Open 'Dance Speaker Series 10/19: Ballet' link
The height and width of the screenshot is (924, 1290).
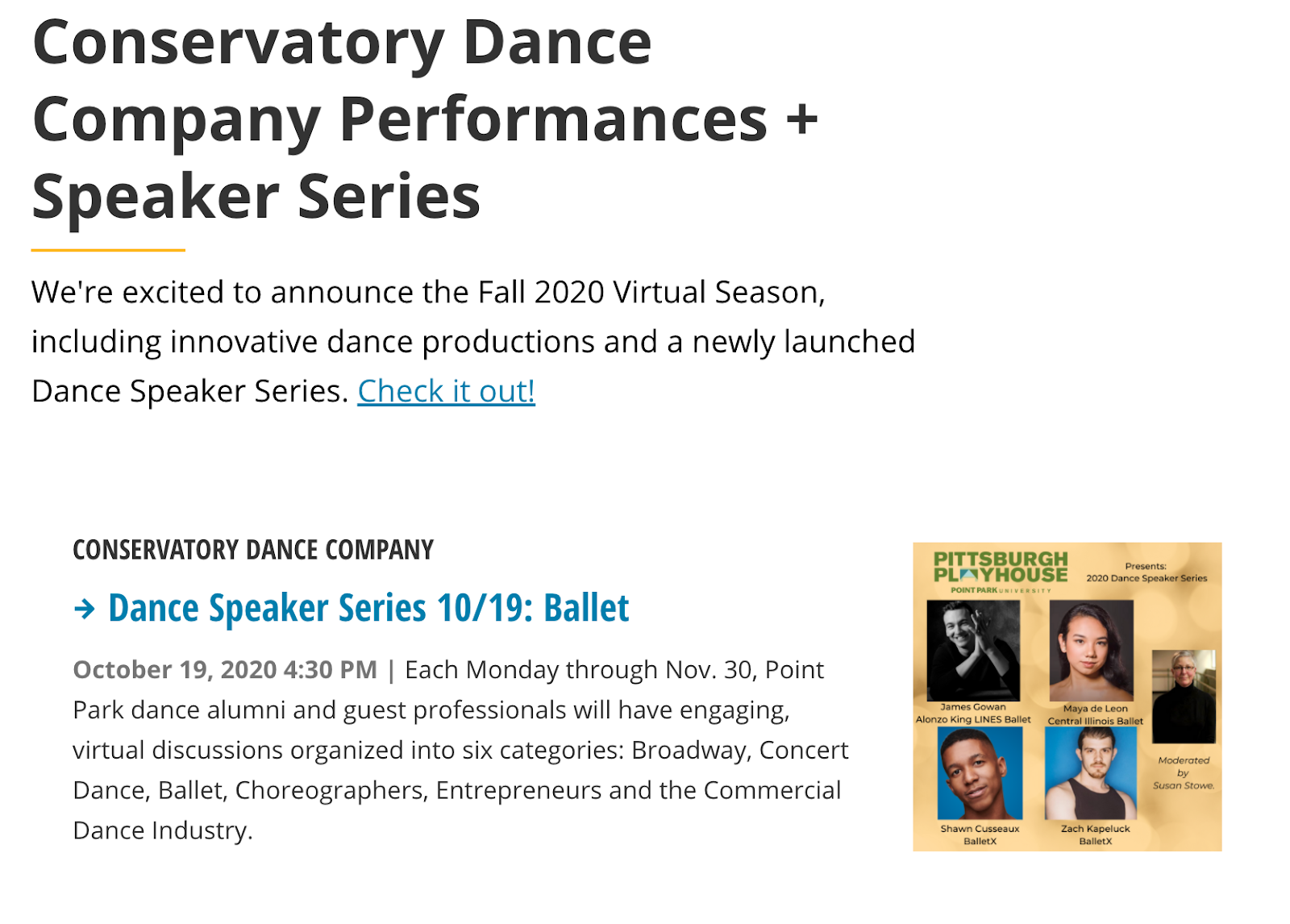click(x=368, y=609)
